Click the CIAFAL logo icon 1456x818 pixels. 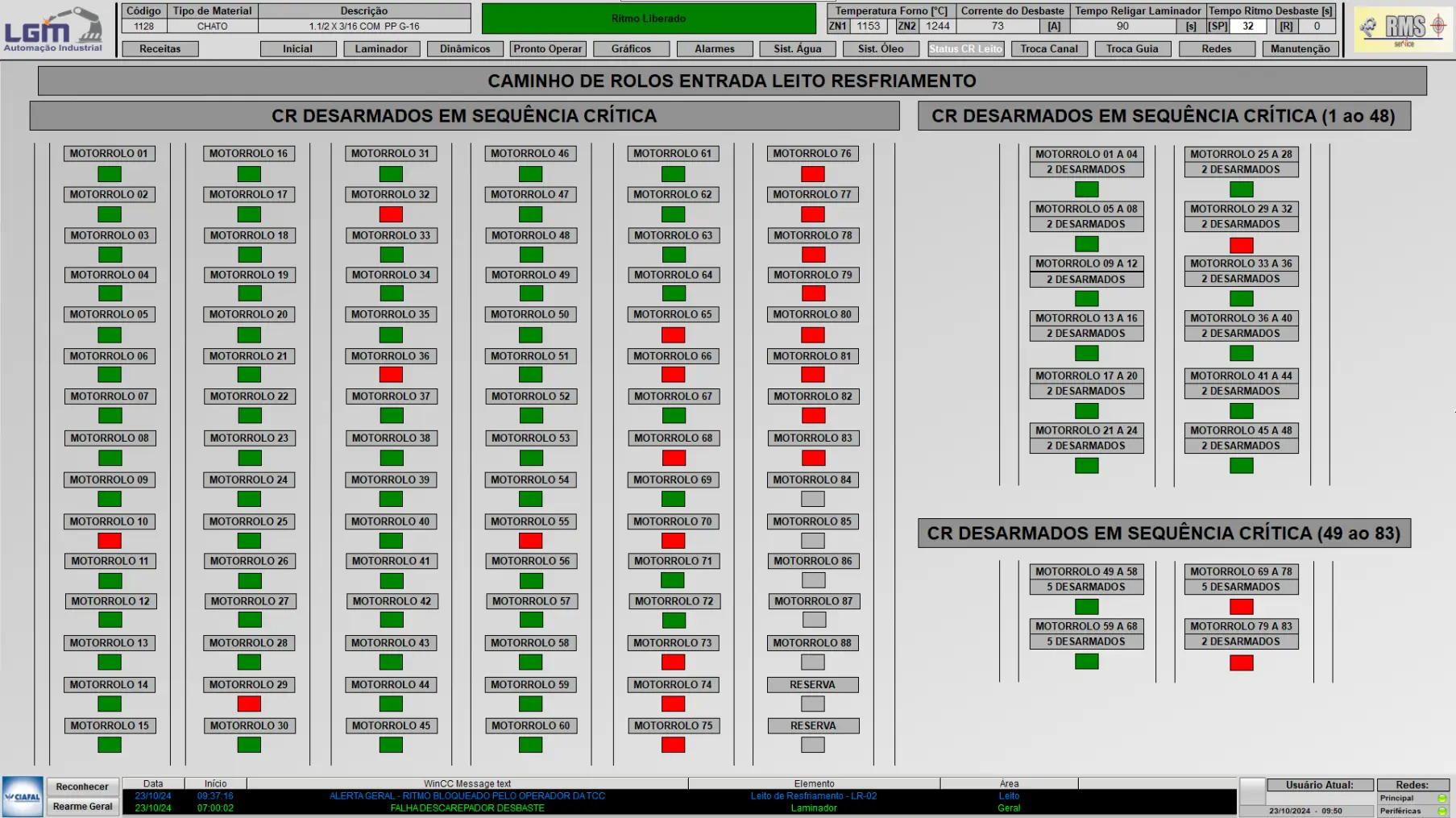[x=23, y=796]
